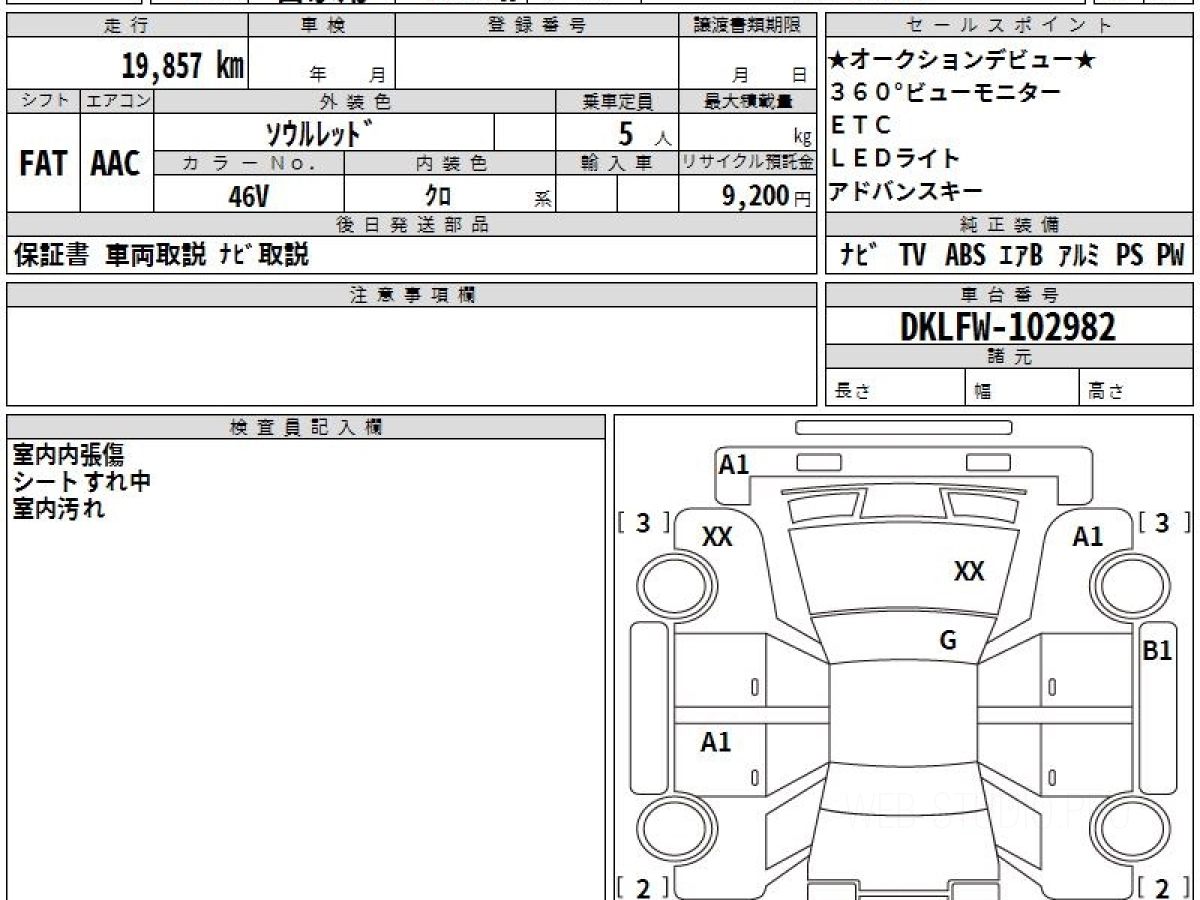Click the エアコン label
The width and height of the screenshot is (1200, 900).
click(x=117, y=101)
